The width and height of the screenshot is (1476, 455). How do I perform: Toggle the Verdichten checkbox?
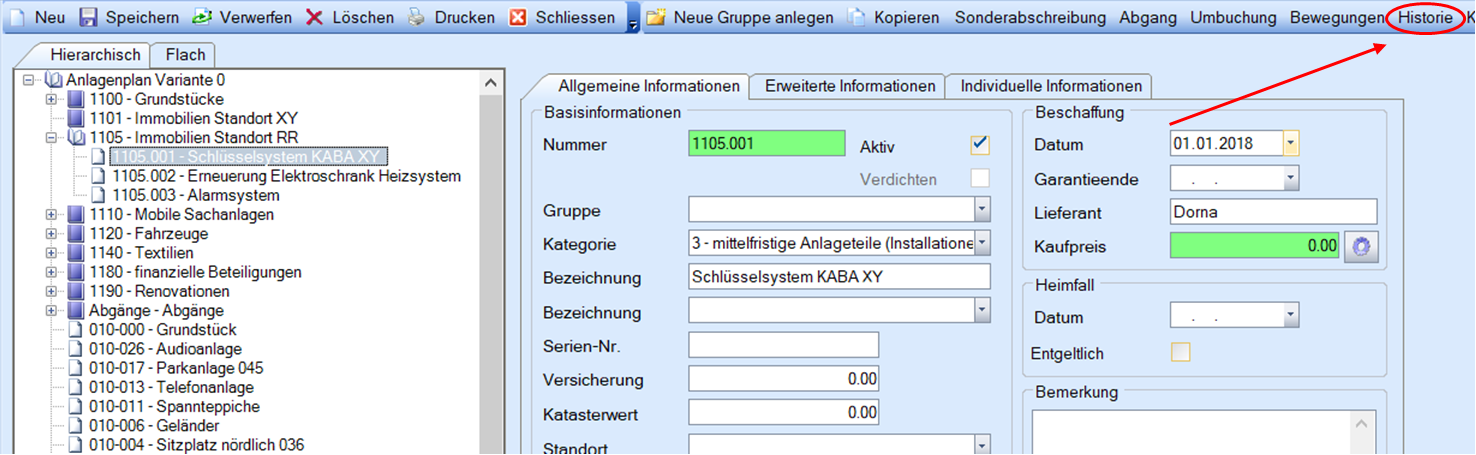(980, 179)
